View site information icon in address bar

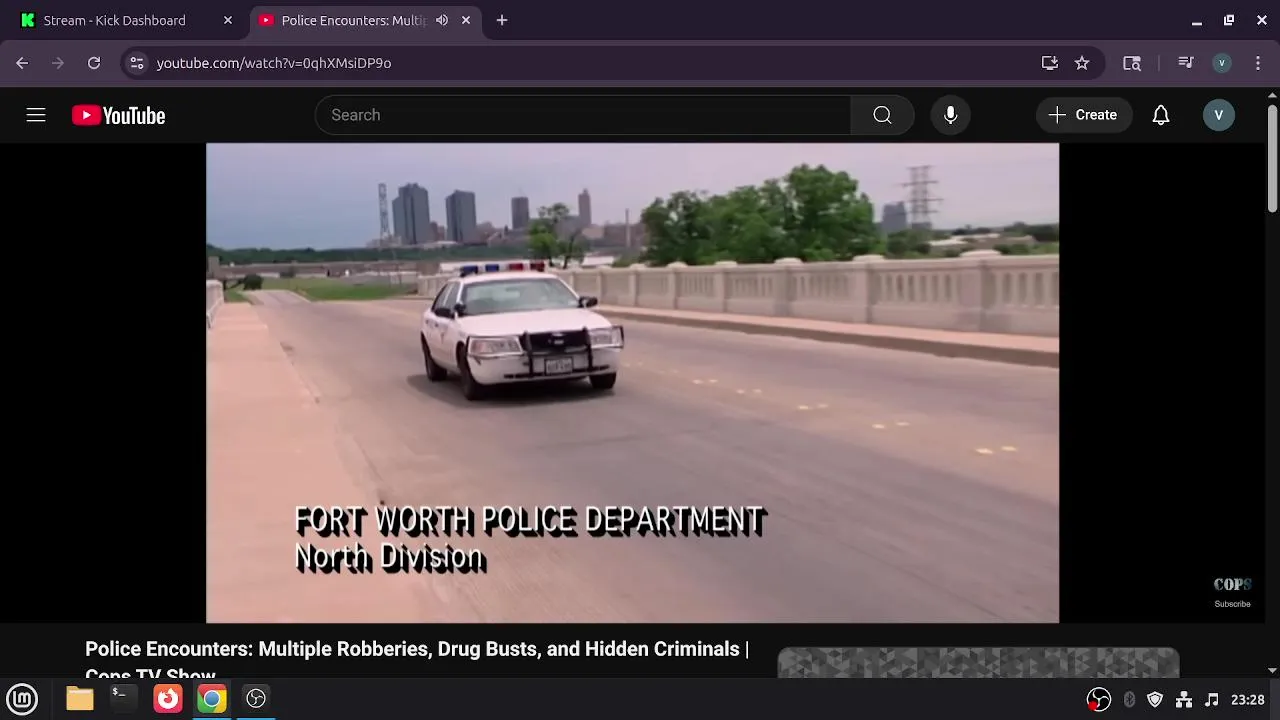137,63
